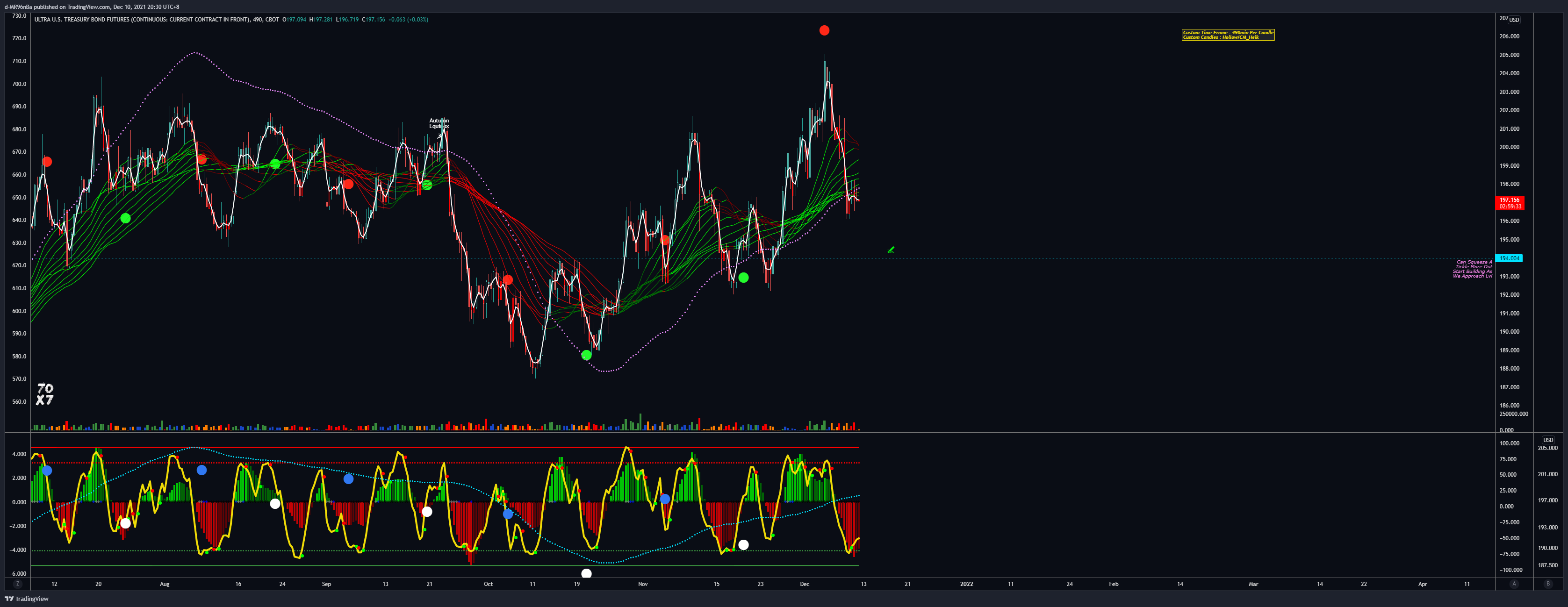Click 186.000 on right price scale
Screen dimensions: 1568x607
[x=1509, y=405]
